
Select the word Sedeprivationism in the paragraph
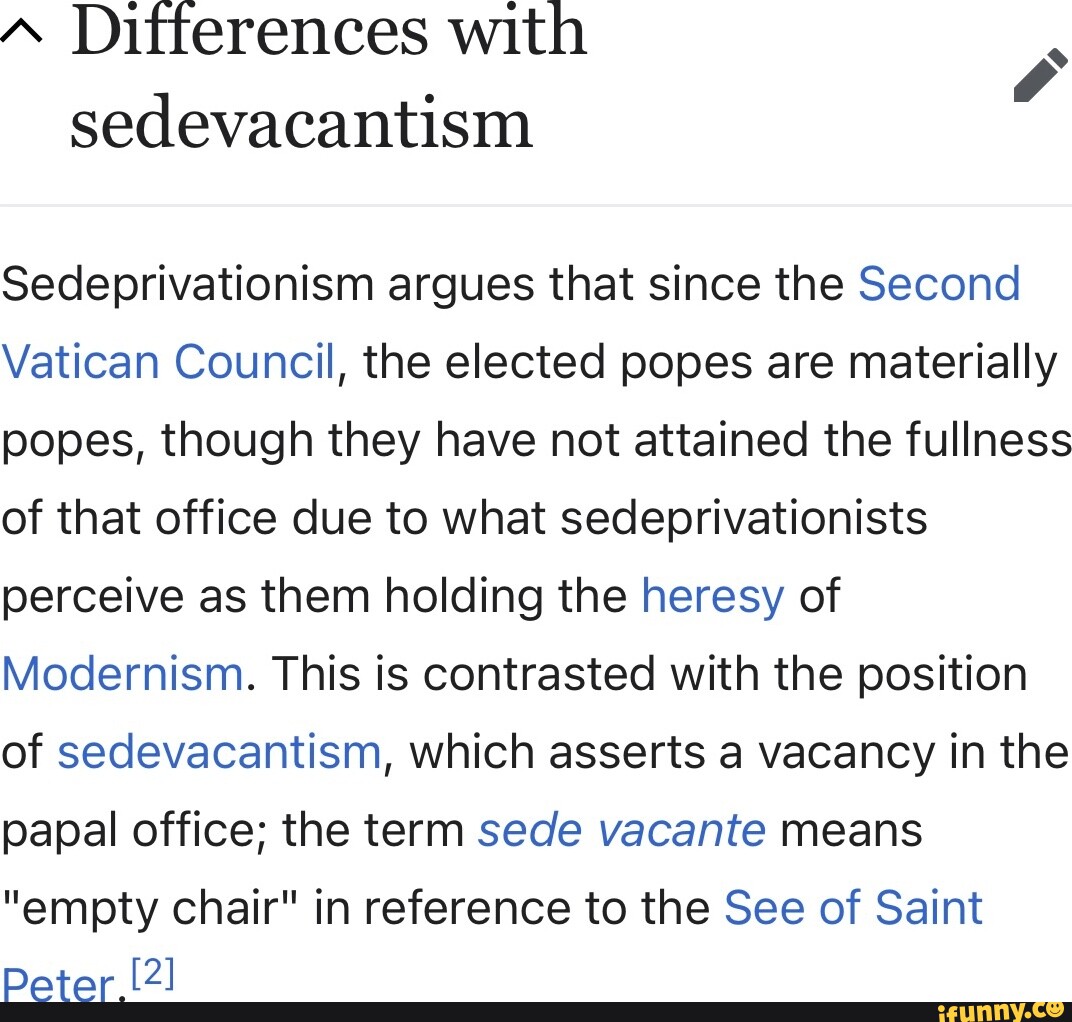click(x=180, y=284)
